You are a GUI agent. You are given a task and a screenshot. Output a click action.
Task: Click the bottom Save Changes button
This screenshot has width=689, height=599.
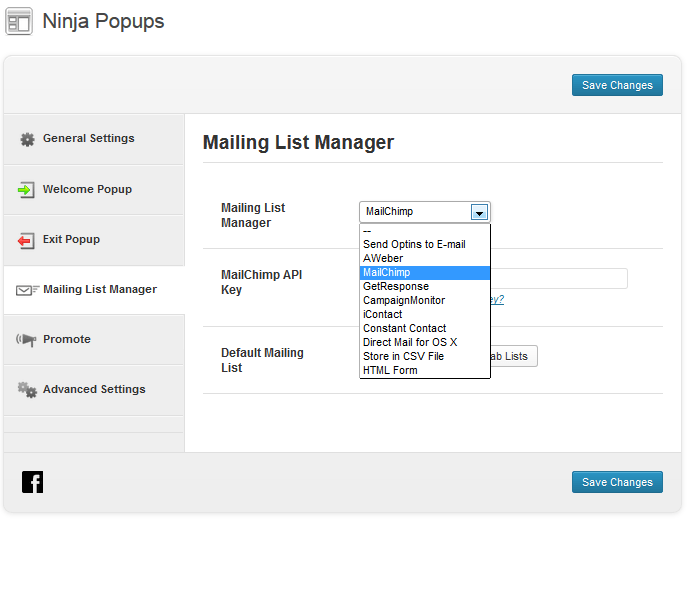[x=617, y=482]
